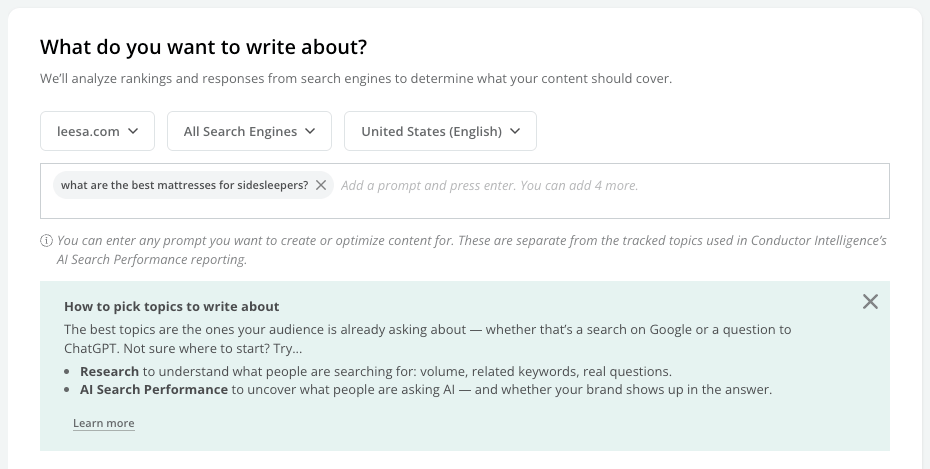Image resolution: width=930 pixels, height=469 pixels.
Task: Click the bold Research bullet text
Action: click(109, 372)
